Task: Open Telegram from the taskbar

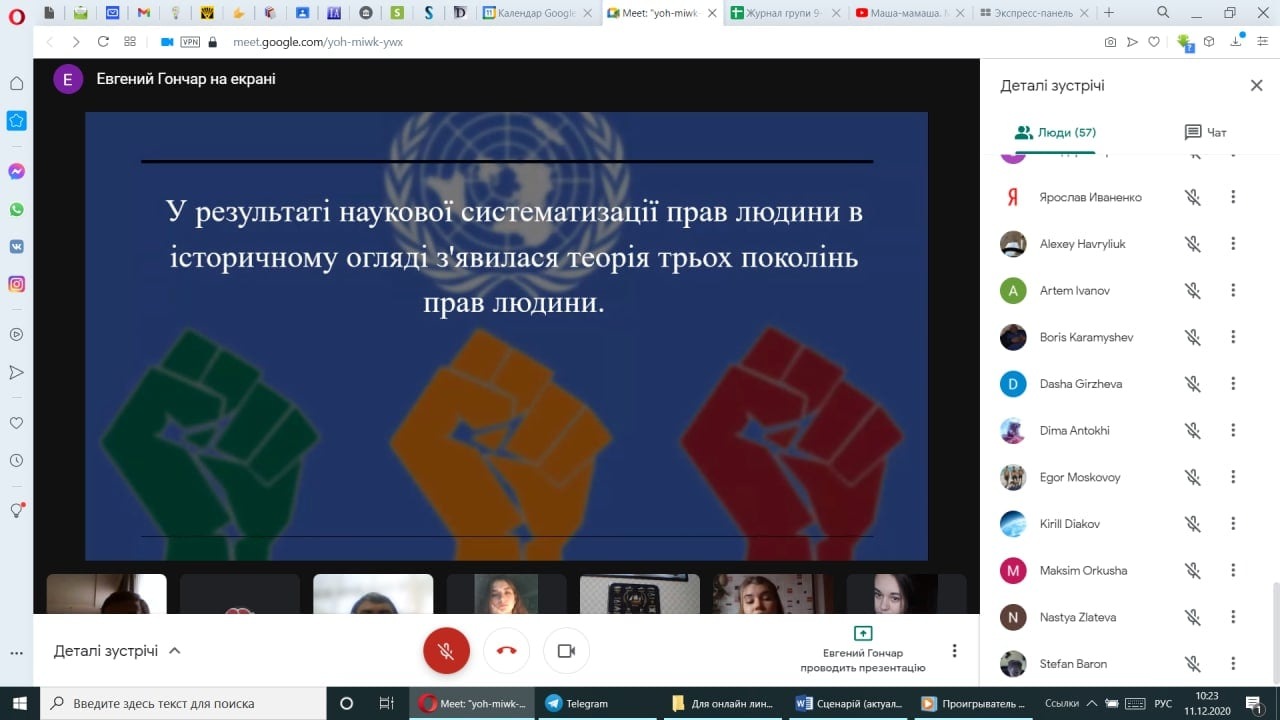Action: click(597, 703)
